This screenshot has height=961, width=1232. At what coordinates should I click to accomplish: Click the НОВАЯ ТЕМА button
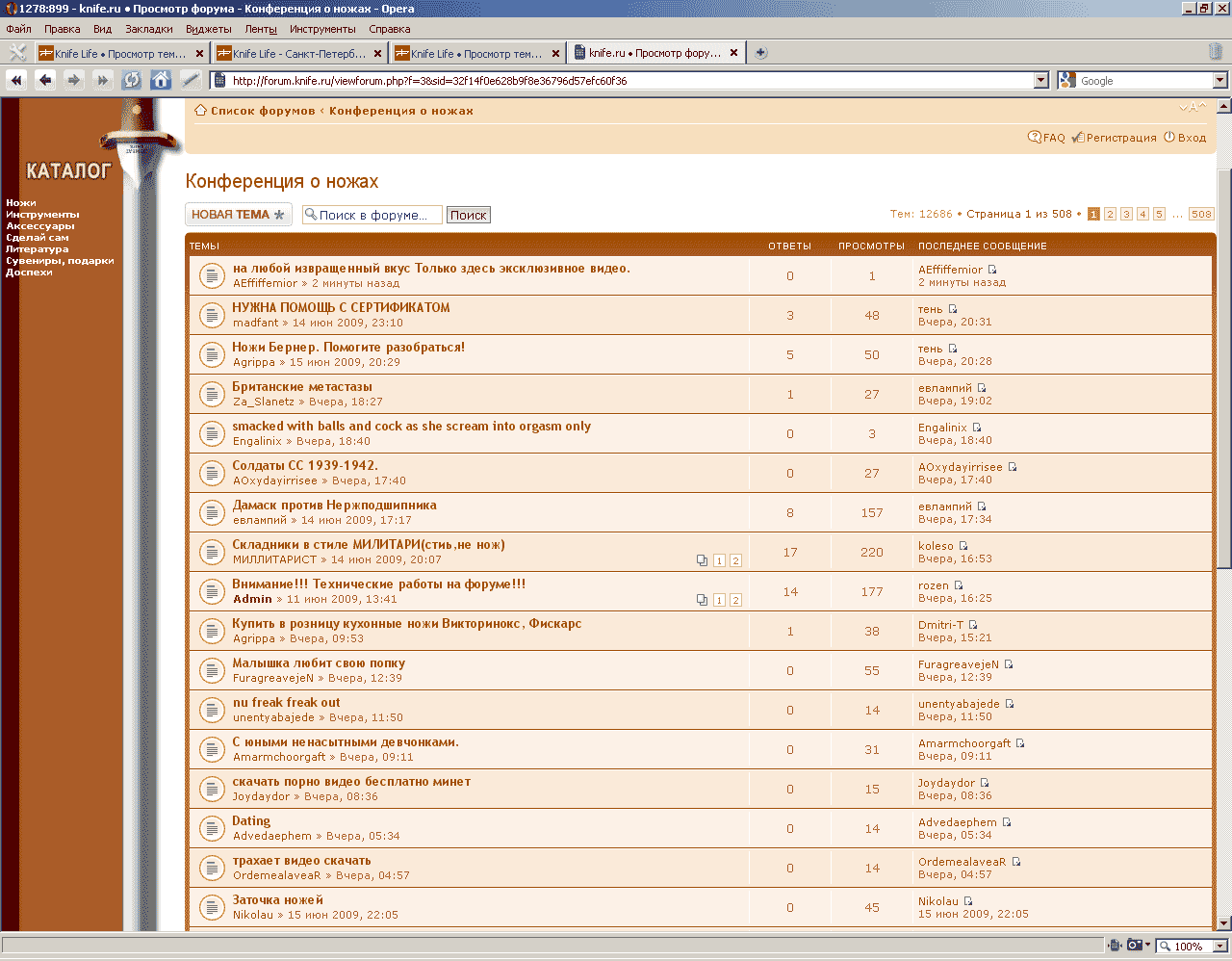coord(238,215)
